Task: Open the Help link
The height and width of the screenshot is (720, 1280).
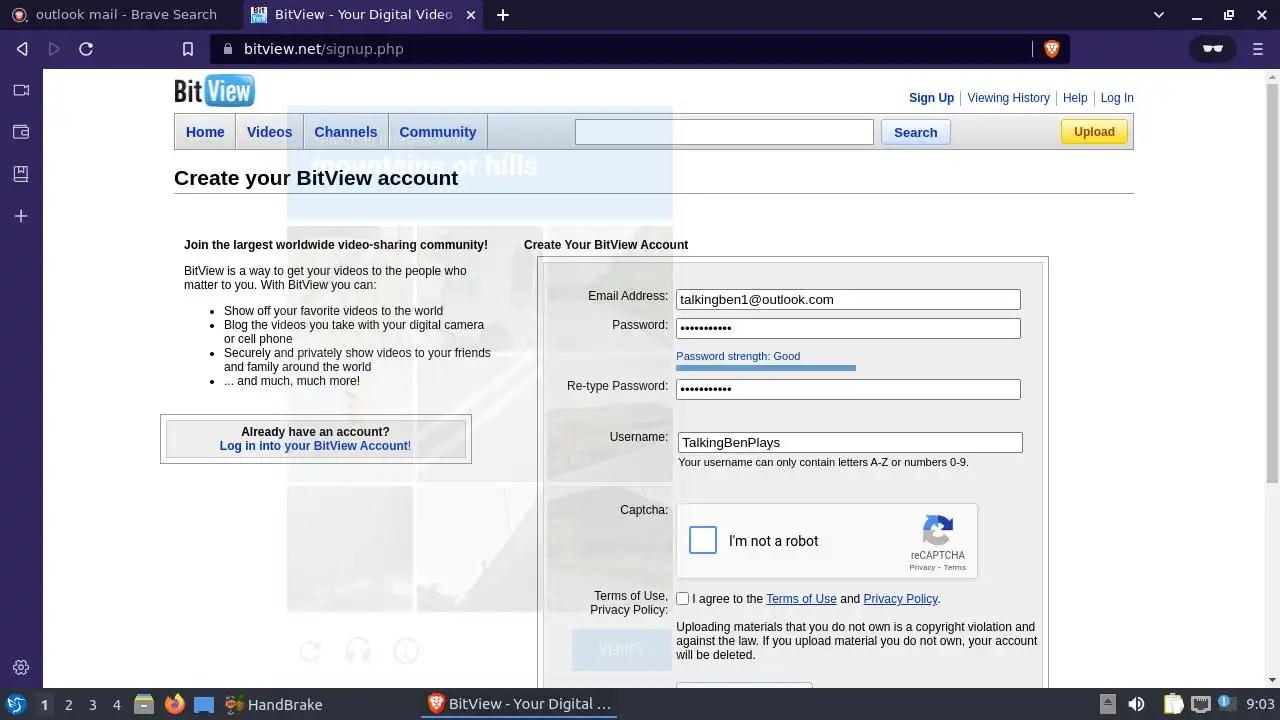Action: tap(1075, 98)
